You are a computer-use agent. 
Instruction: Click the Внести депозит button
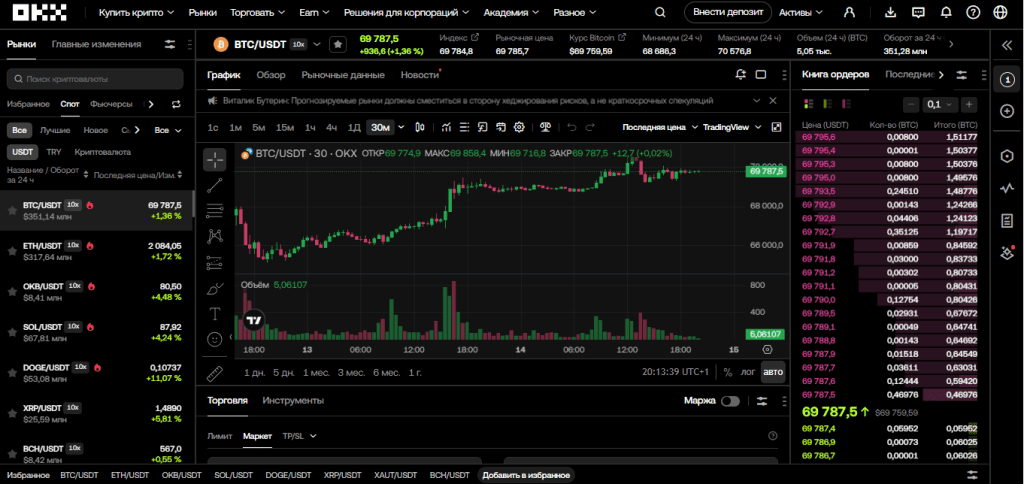pos(728,12)
